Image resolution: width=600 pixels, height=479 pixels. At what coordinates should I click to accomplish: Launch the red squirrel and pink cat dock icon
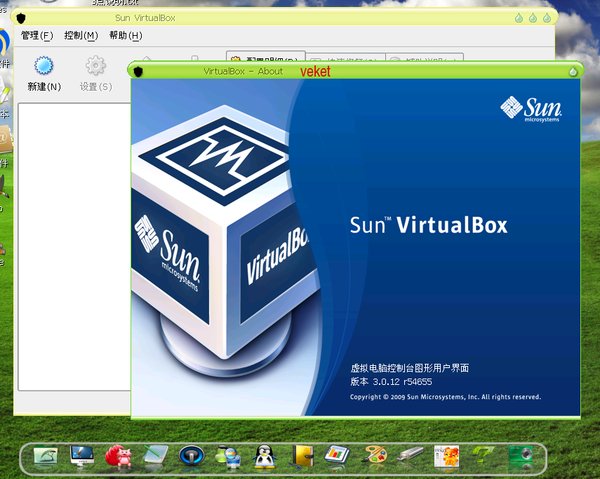pyautogui.click(x=119, y=456)
